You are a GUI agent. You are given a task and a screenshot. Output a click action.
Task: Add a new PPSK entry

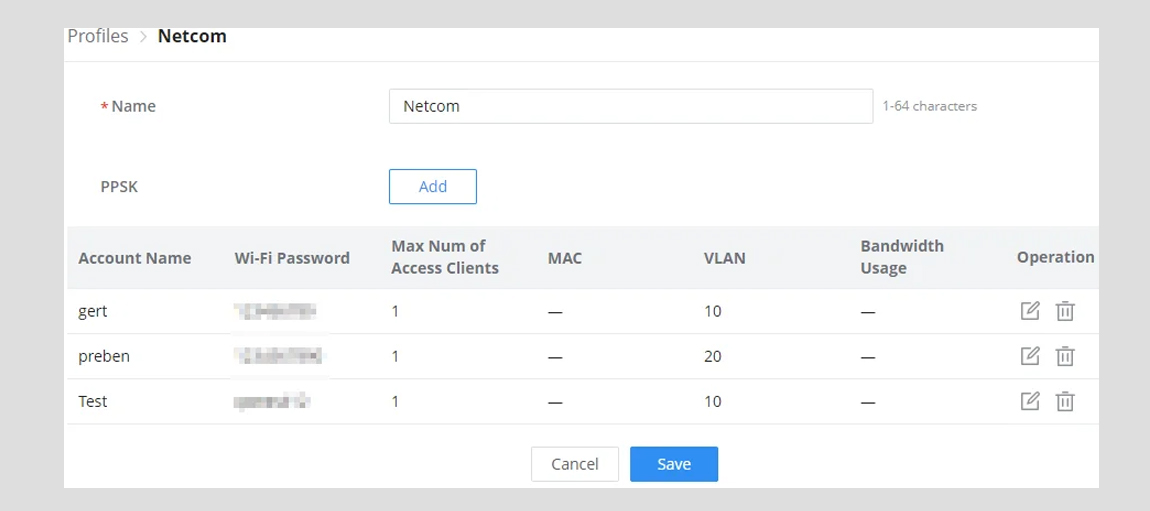[x=432, y=186]
